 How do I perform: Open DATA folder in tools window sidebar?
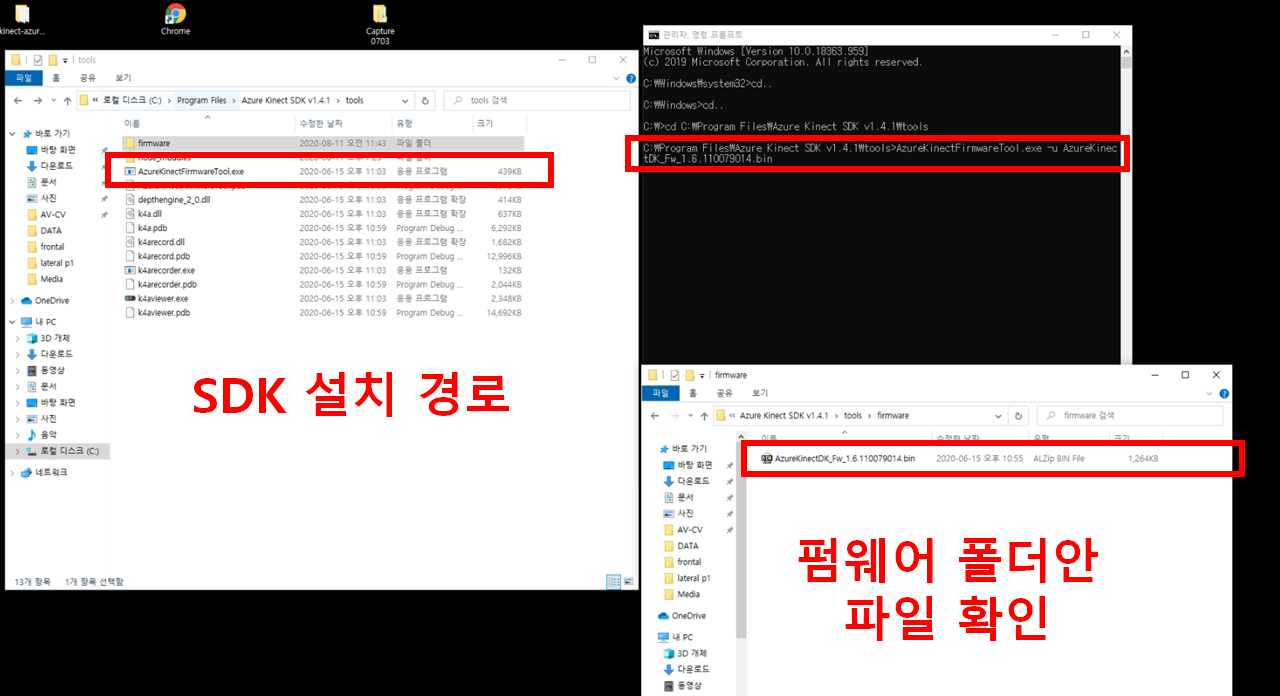(x=50, y=230)
